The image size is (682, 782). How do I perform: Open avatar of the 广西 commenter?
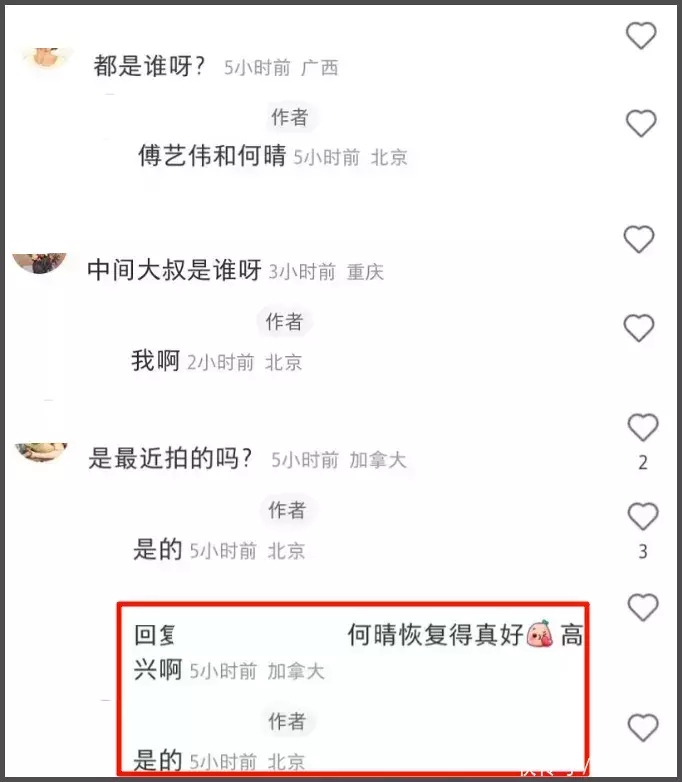47,57
